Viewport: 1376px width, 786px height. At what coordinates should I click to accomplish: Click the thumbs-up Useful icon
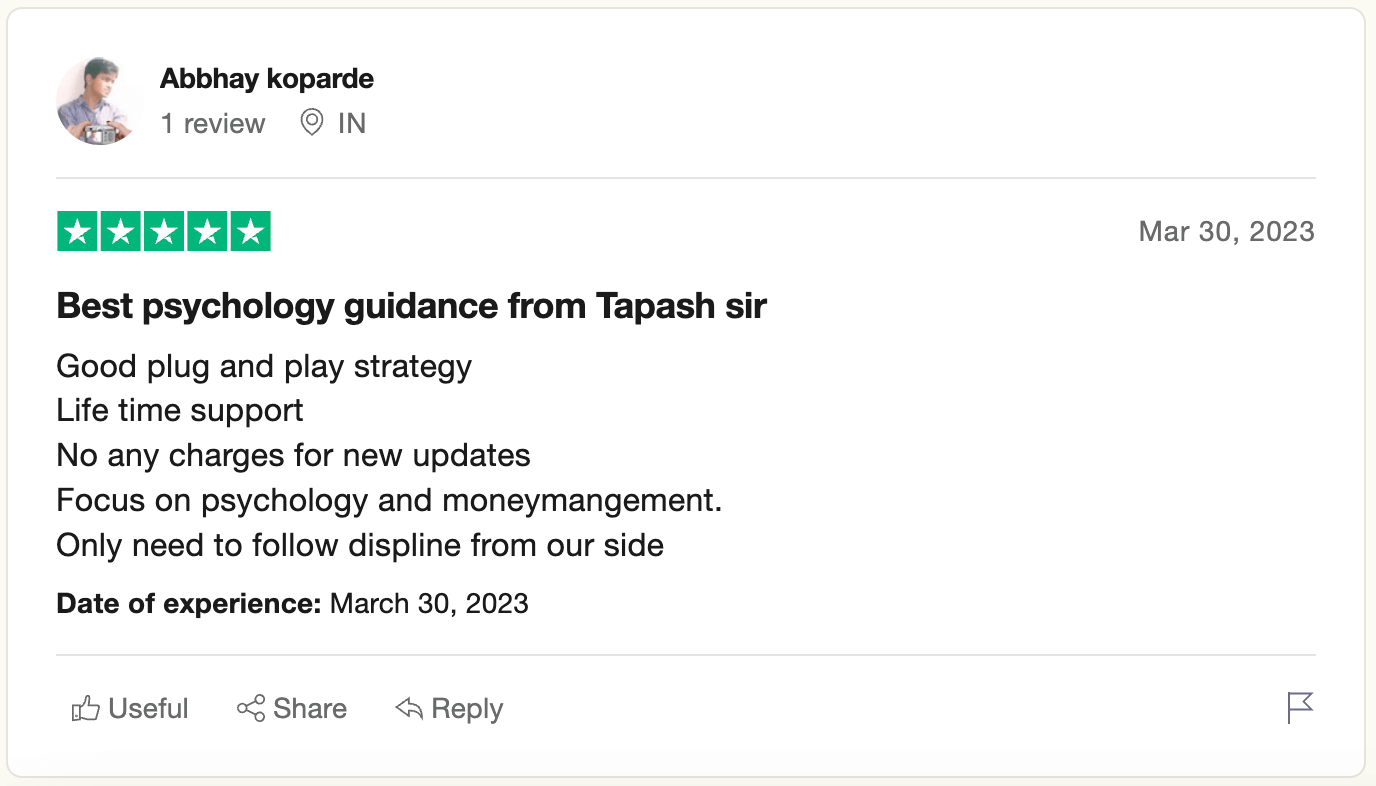click(86, 709)
